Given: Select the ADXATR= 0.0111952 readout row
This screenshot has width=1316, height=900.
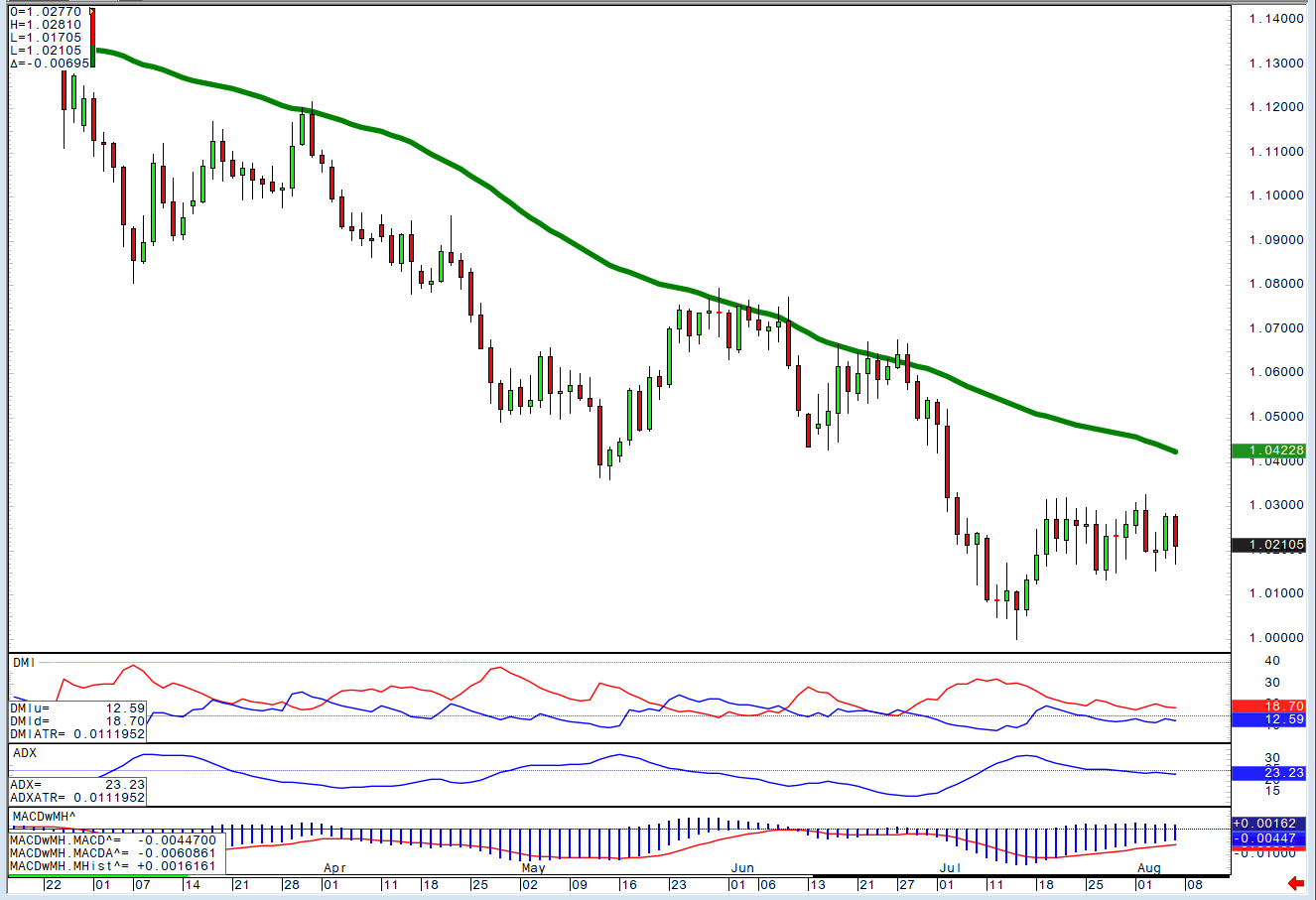Looking at the screenshot, I should point(77,797).
